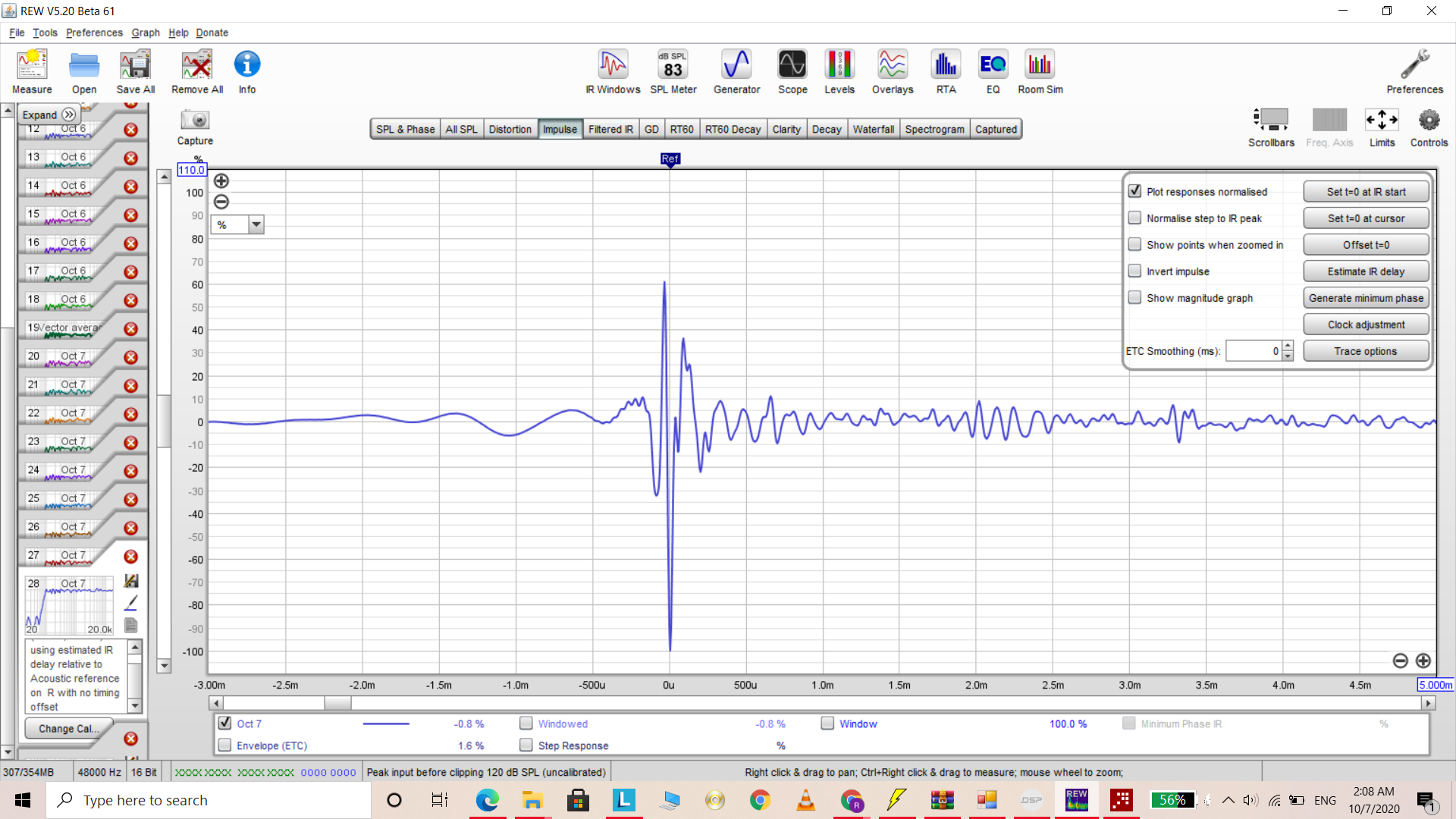Click Set t=0 at cursor button

[x=1366, y=218]
